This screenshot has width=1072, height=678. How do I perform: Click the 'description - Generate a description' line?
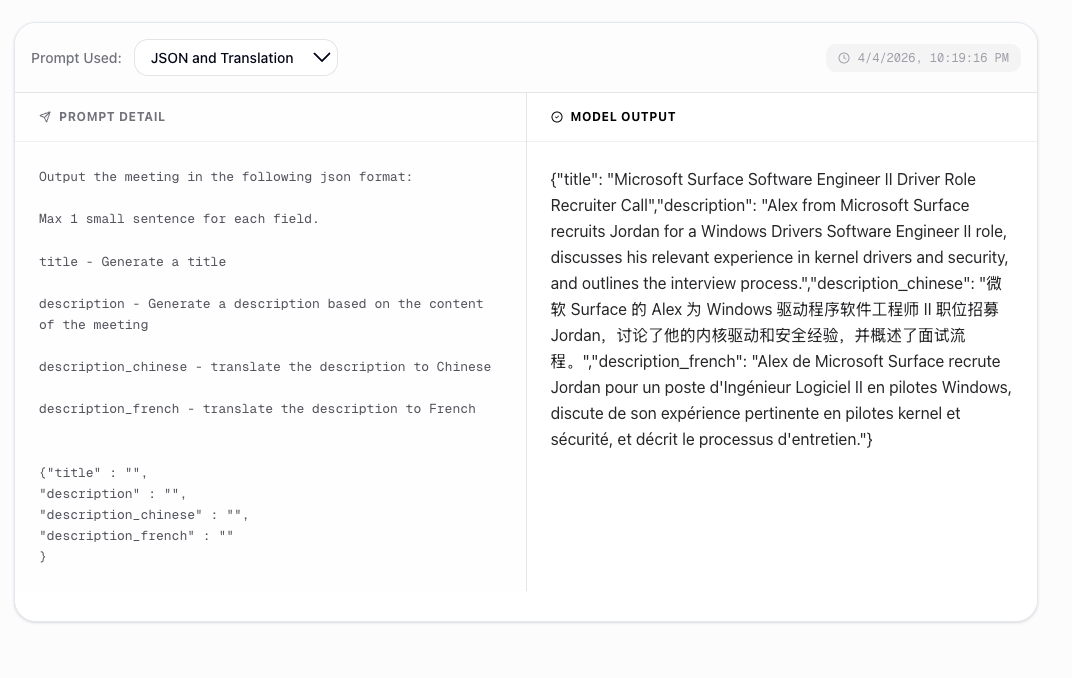tap(260, 314)
